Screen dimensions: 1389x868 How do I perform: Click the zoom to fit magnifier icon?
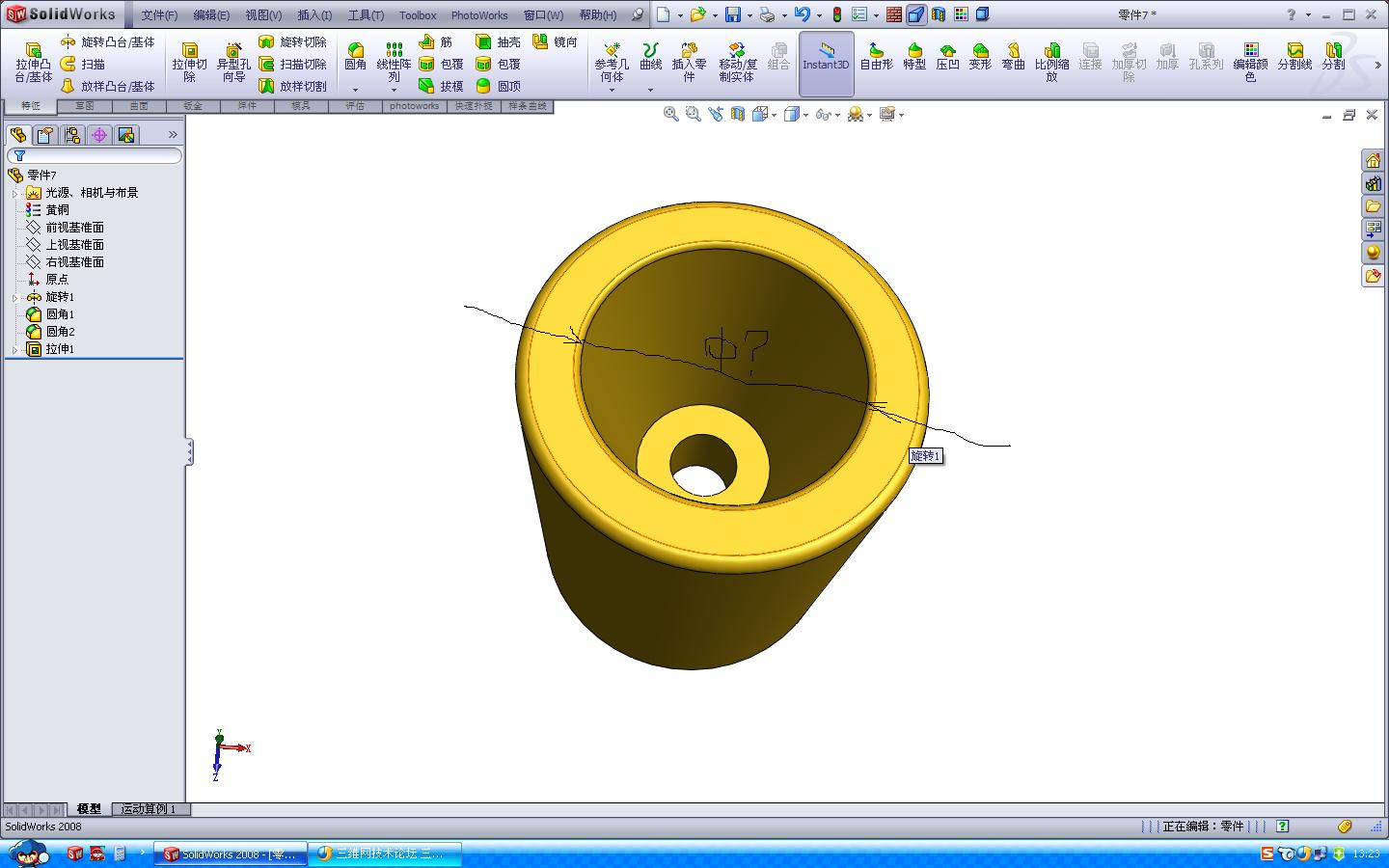pyautogui.click(x=670, y=114)
